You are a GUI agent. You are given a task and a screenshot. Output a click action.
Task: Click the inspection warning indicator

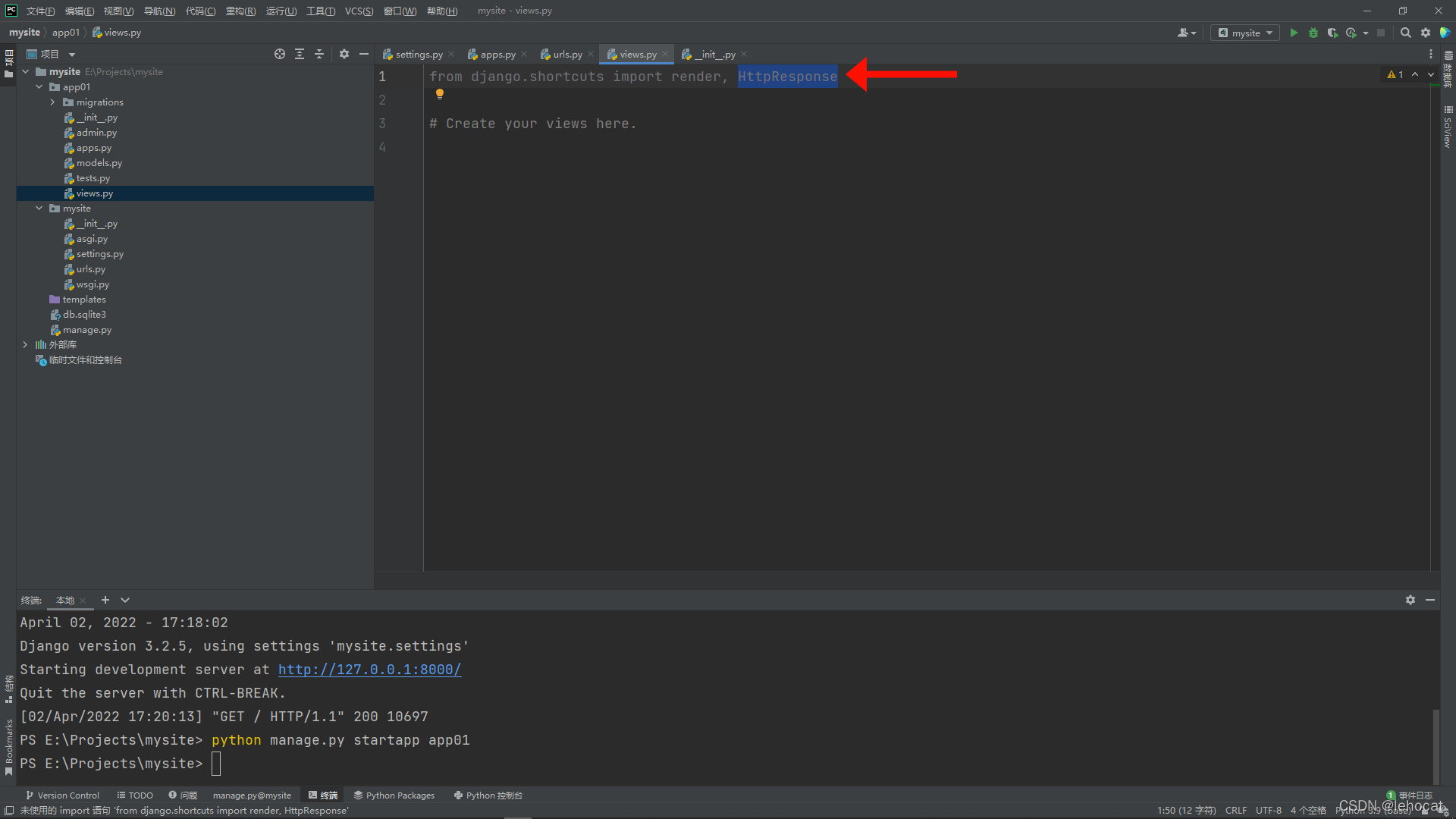point(1395,74)
